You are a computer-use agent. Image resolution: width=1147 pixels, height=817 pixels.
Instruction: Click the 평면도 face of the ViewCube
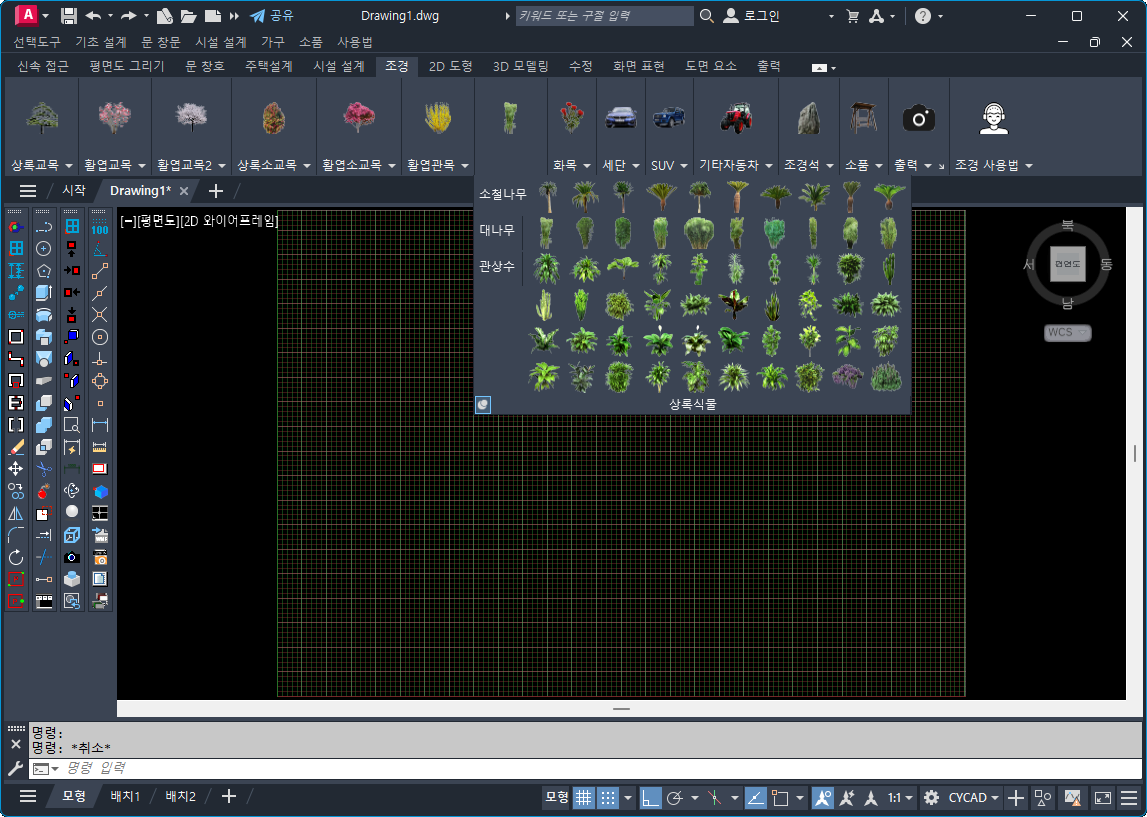(1067, 264)
